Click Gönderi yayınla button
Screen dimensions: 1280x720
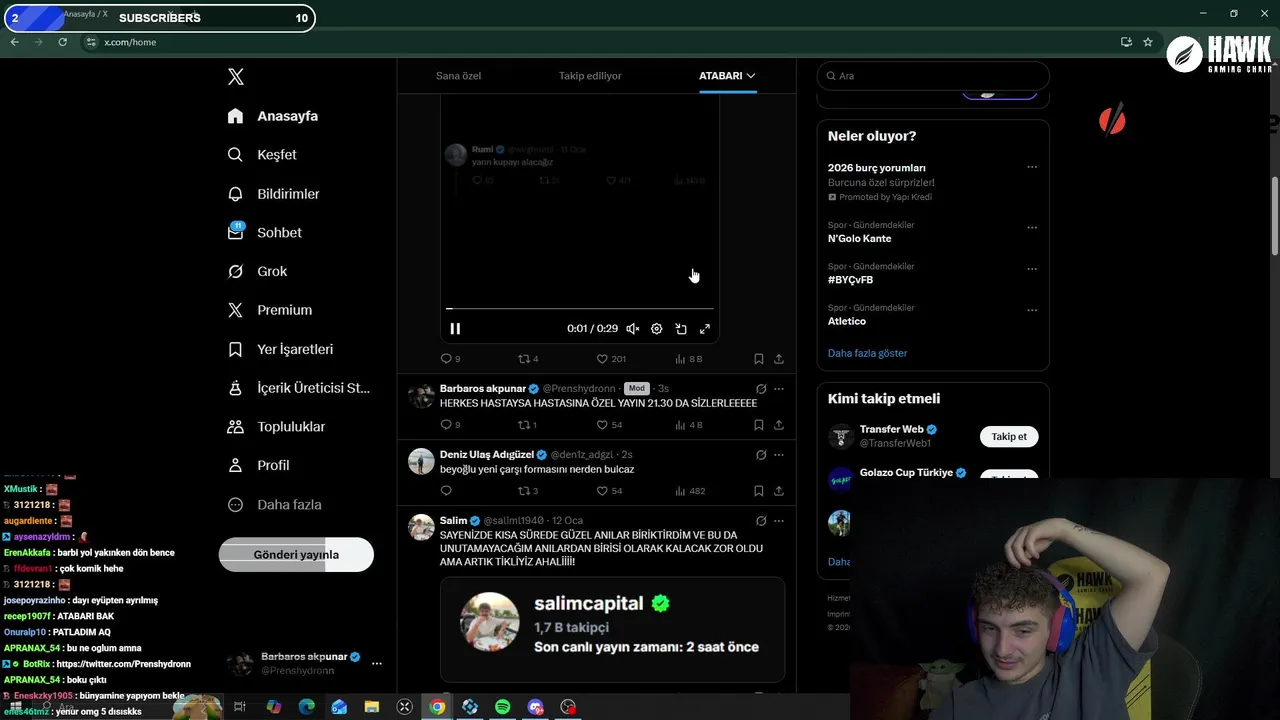(x=296, y=555)
